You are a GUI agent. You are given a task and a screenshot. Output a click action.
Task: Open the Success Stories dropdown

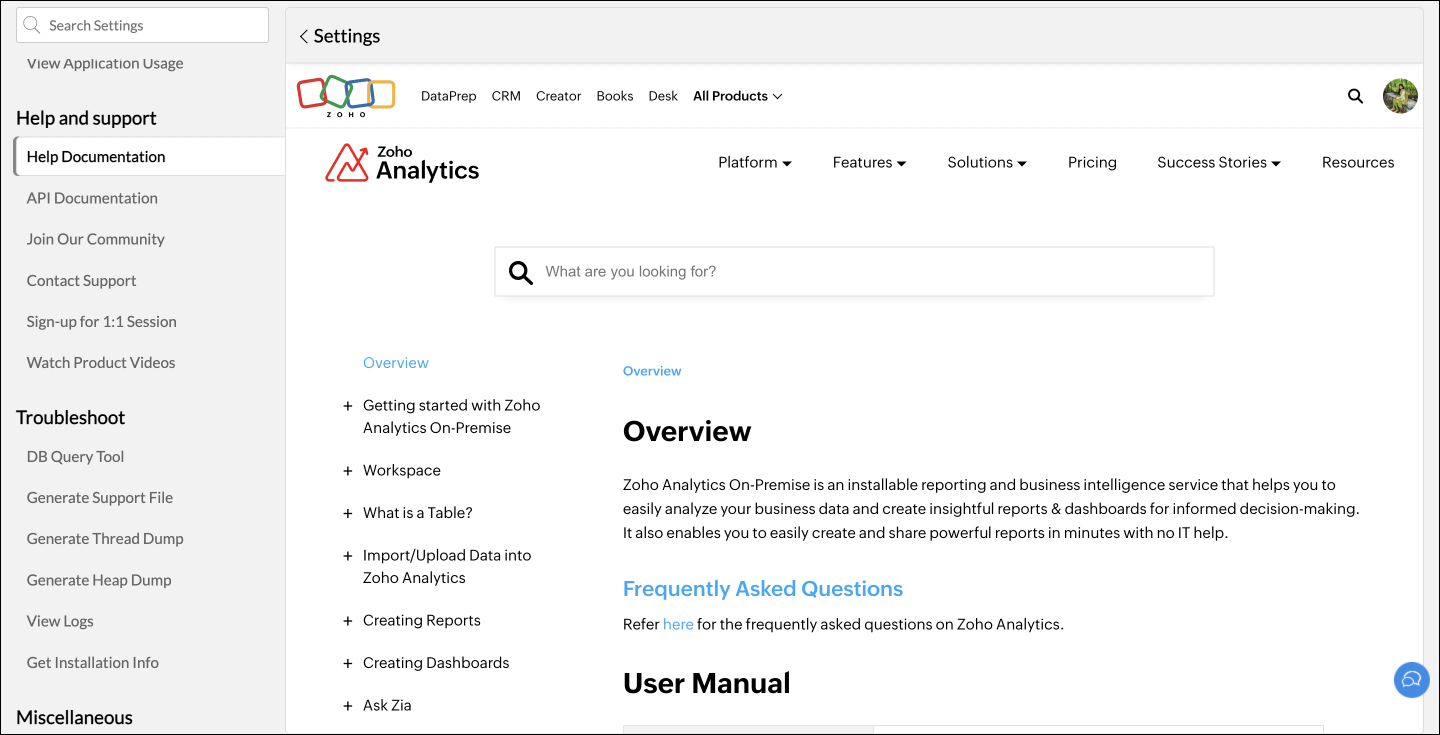click(x=1219, y=162)
